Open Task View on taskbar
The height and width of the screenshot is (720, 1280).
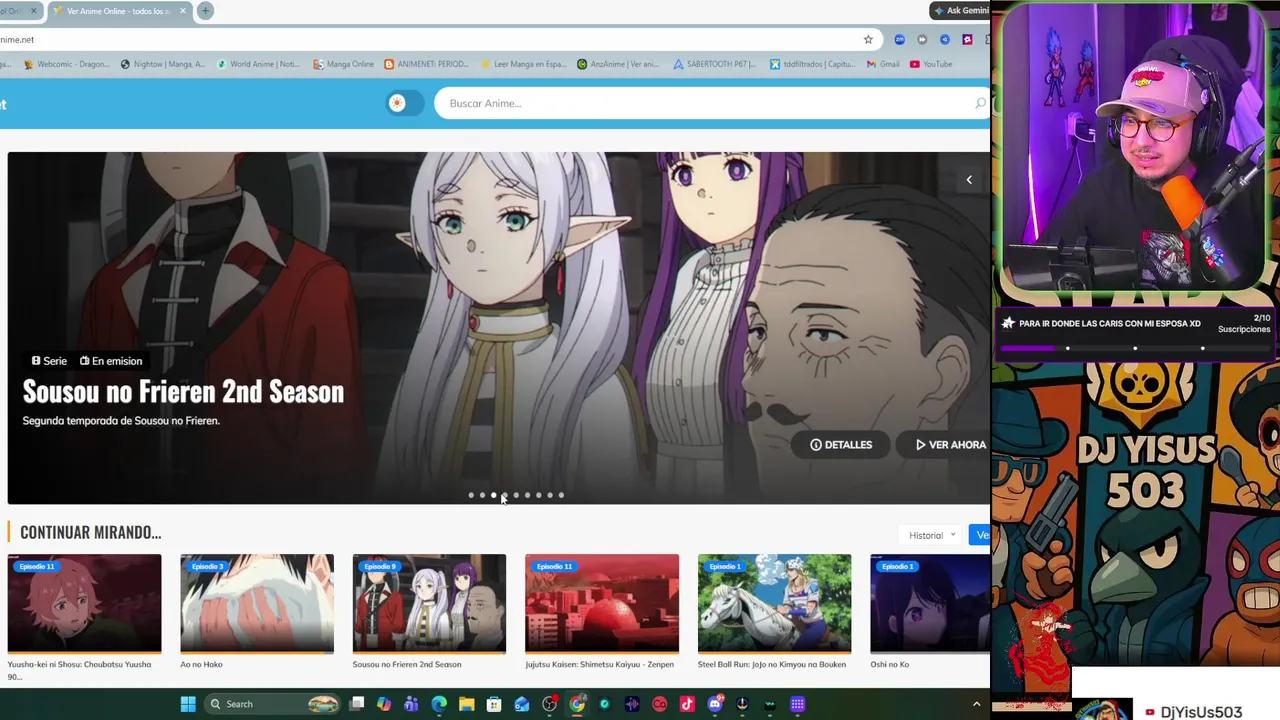(357, 704)
